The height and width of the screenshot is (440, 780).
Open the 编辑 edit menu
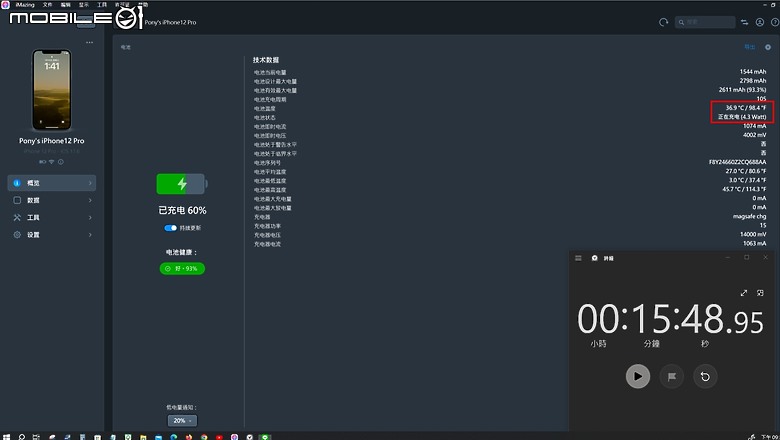tap(66, 4)
